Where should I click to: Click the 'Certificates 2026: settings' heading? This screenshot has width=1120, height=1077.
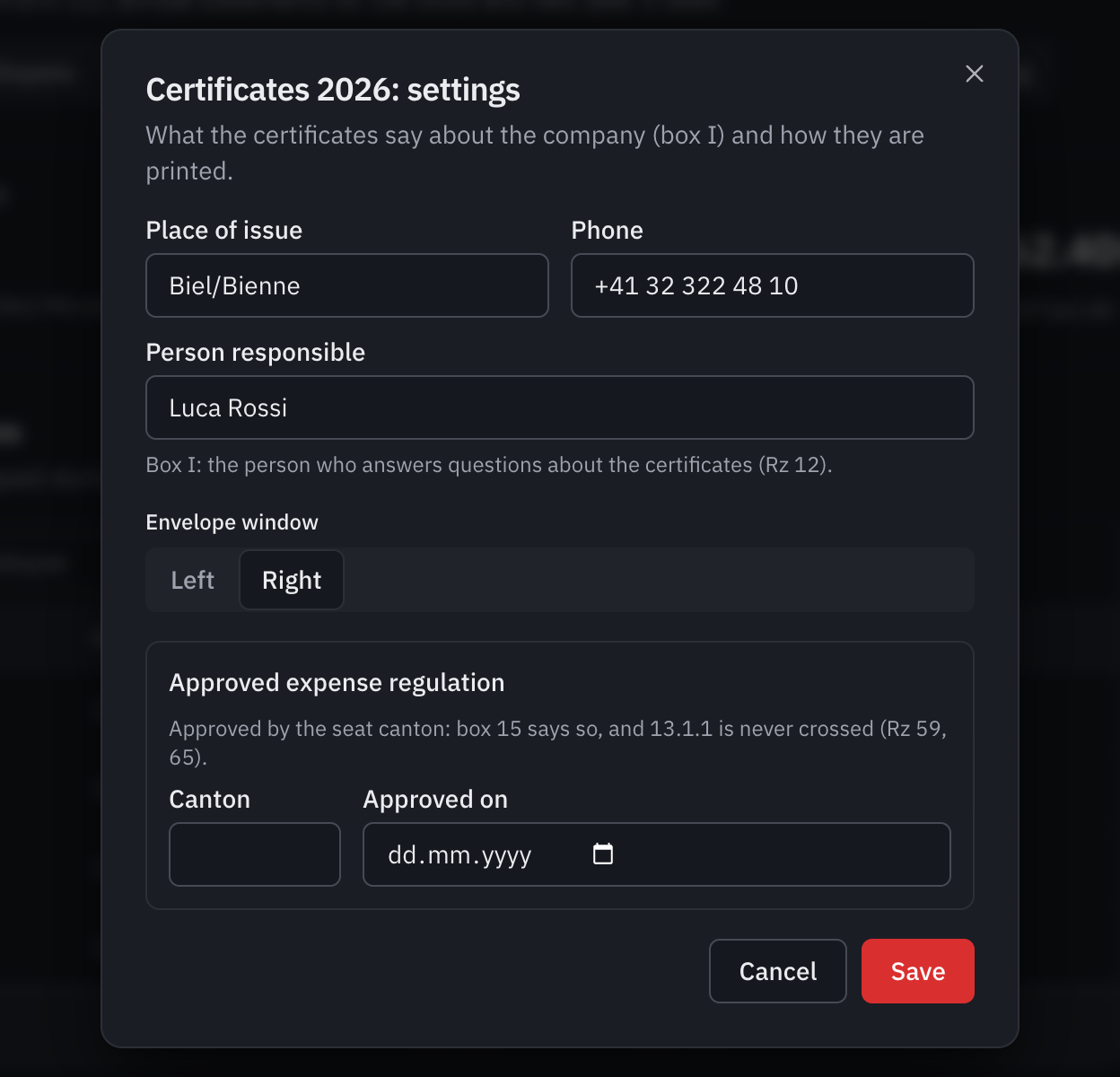(333, 90)
